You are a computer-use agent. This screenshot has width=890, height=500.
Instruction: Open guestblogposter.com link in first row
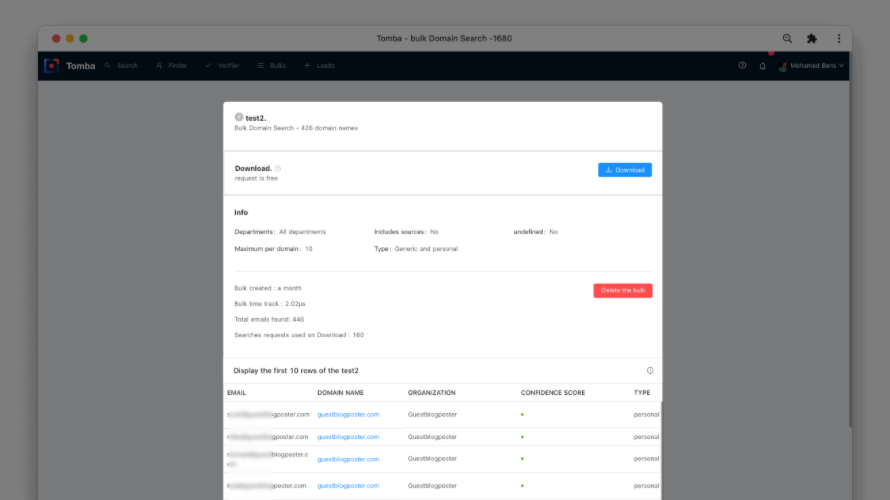pyautogui.click(x=348, y=414)
